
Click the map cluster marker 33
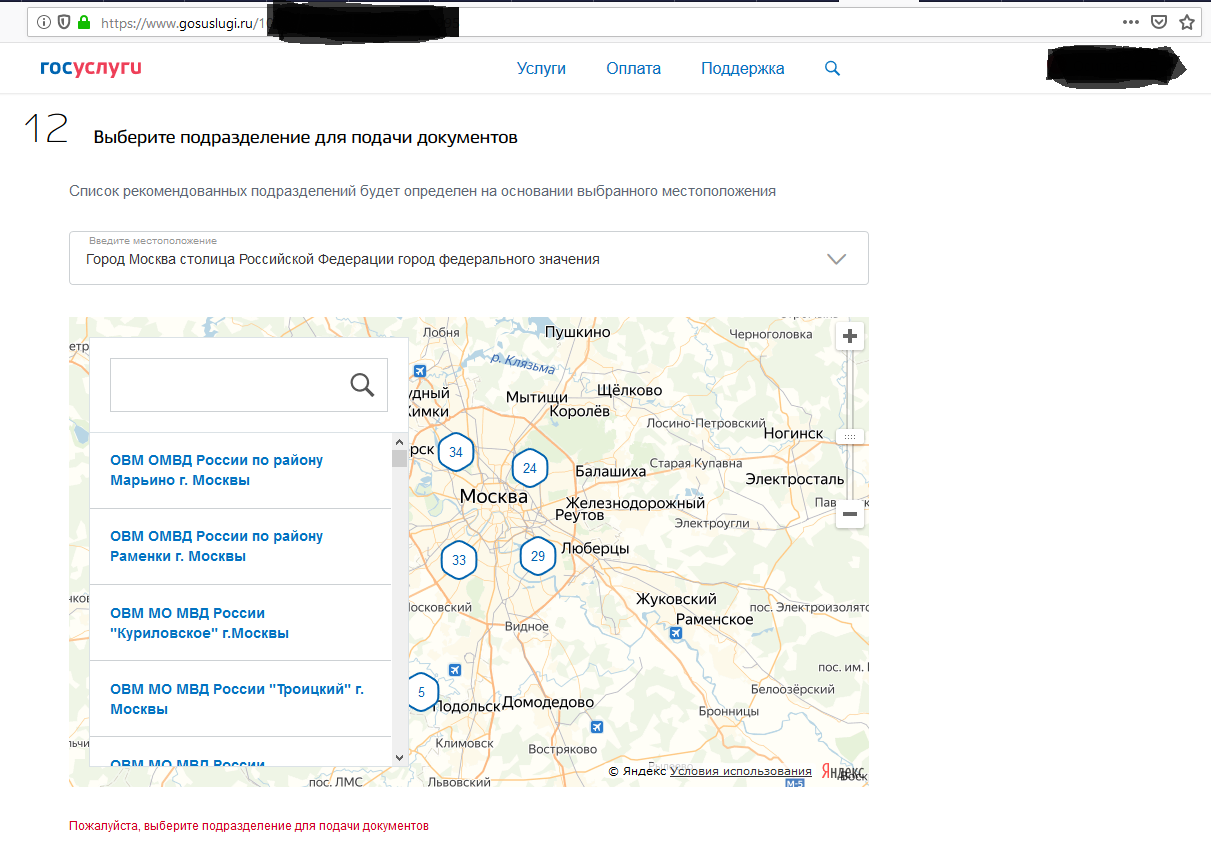tap(459, 560)
